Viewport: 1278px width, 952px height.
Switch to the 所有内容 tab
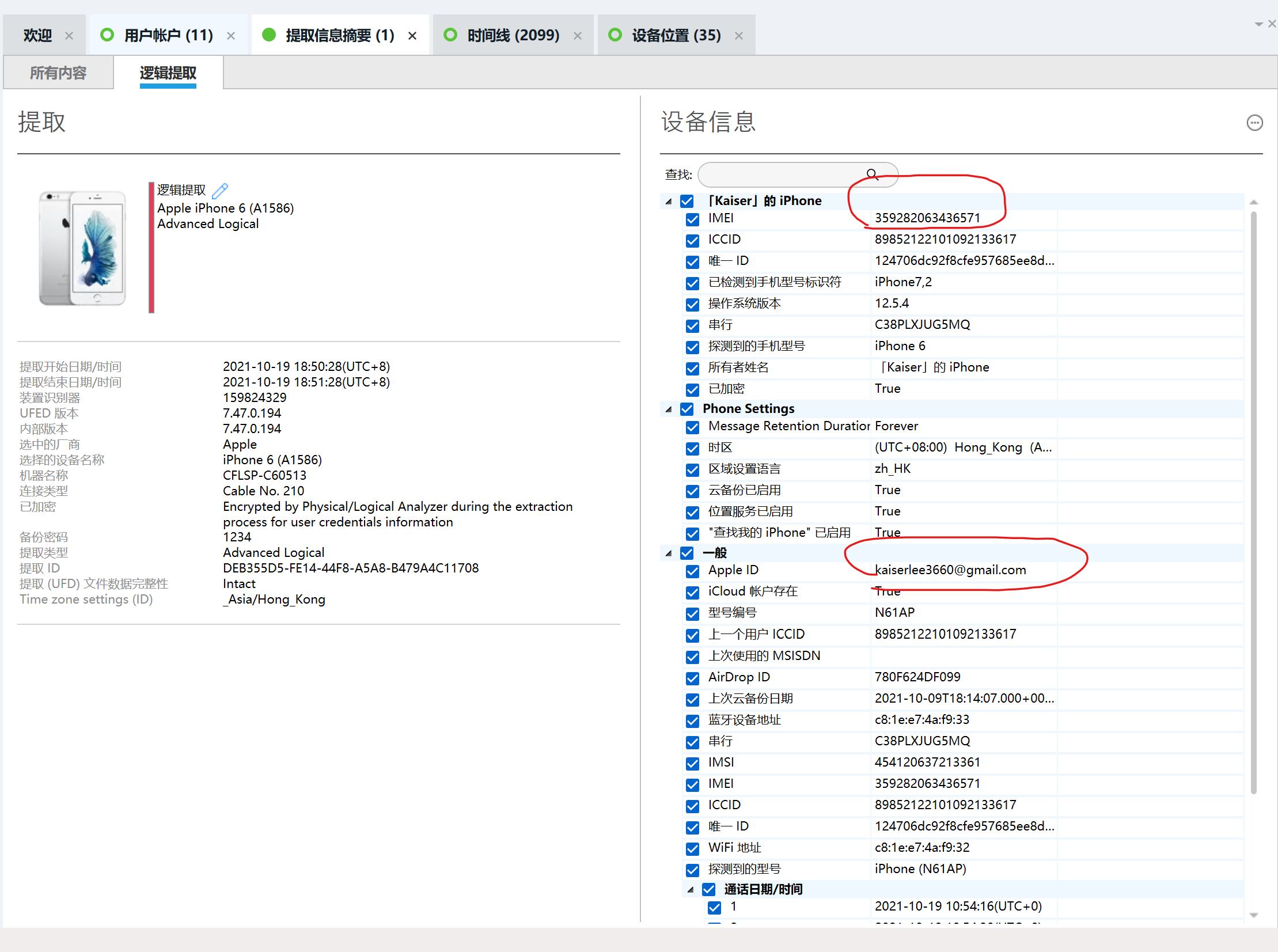58,73
